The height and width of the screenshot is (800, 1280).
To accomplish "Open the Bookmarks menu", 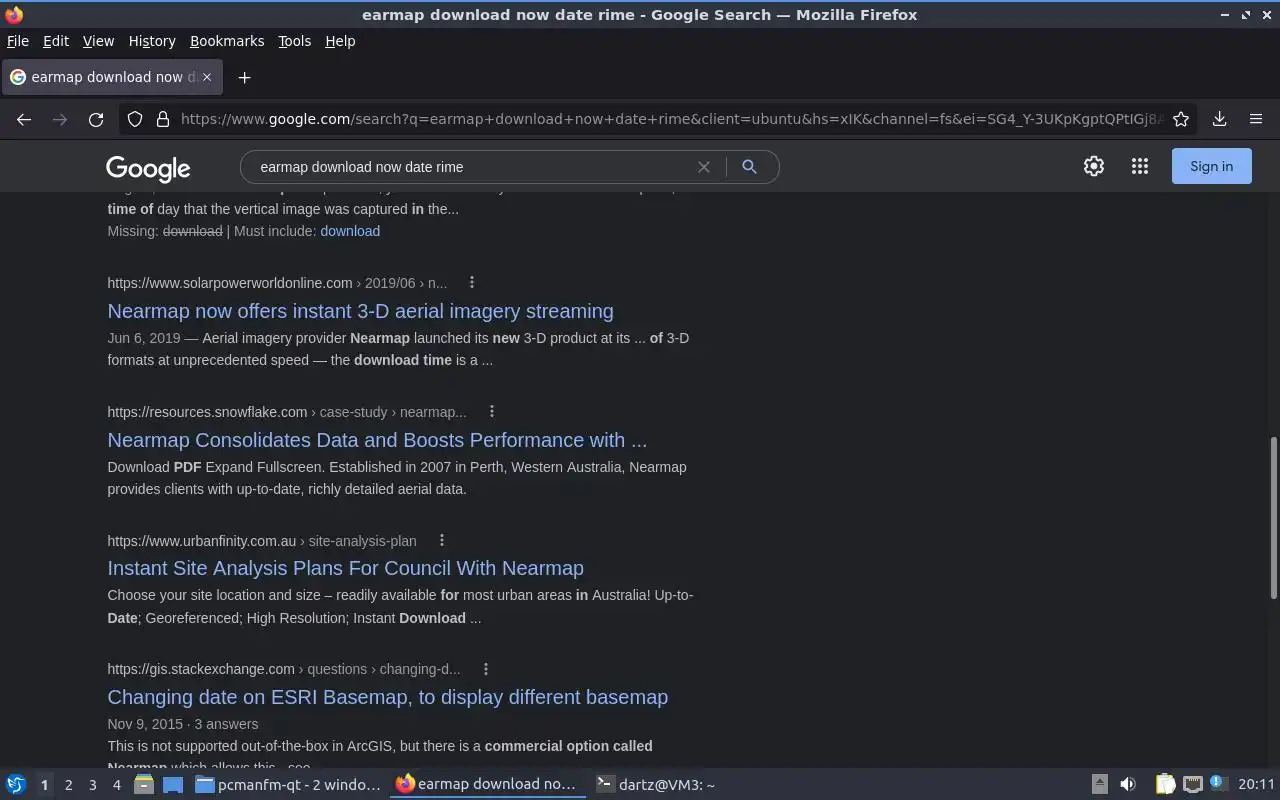I will pos(227,41).
